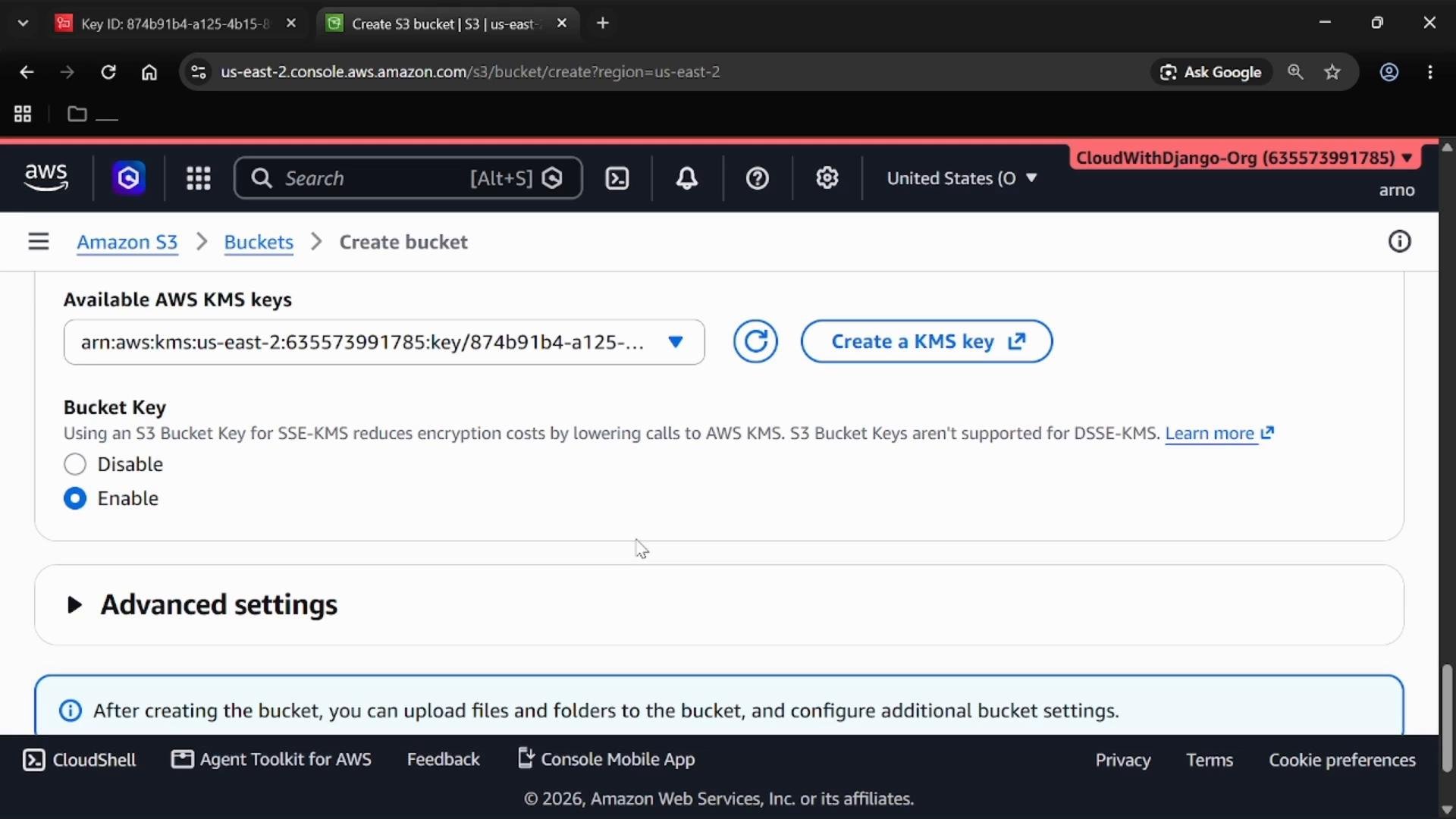Open the info panel icon

coord(1399,242)
